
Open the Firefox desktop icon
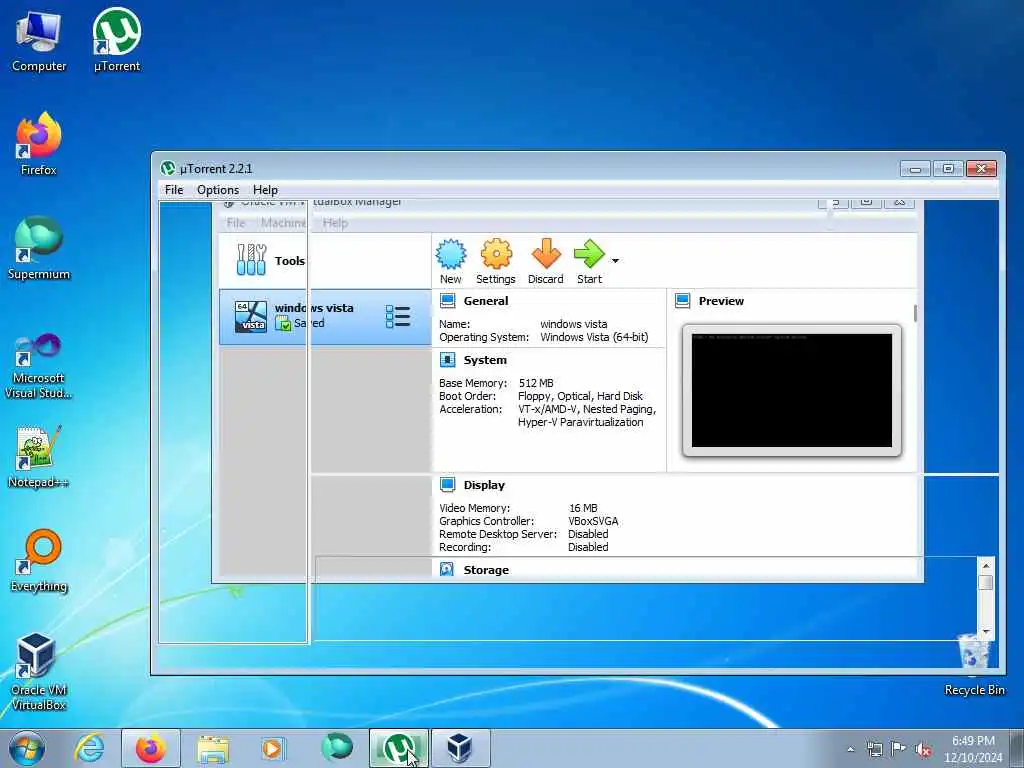coord(39,144)
